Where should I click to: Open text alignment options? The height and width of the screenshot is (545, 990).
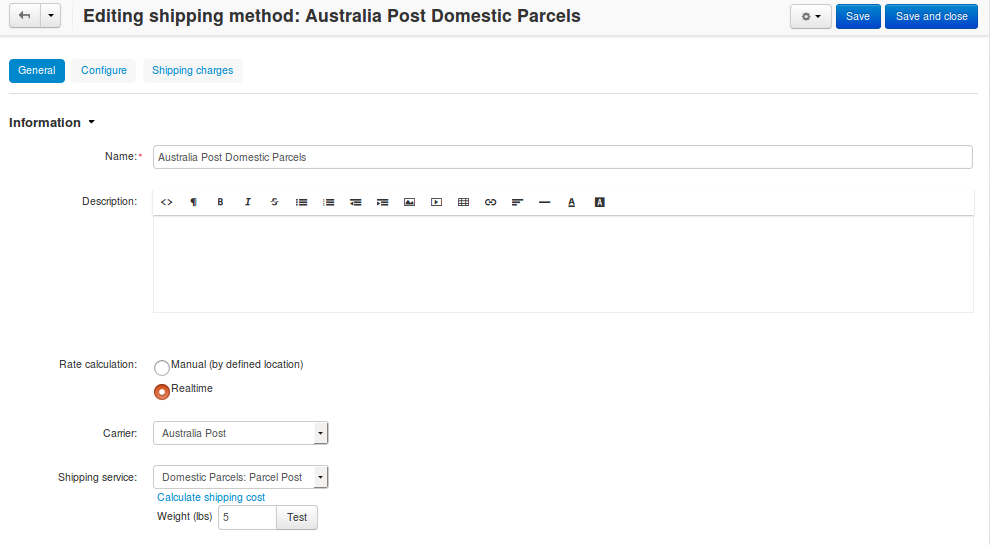pyautogui.click(x=518, y=202)
